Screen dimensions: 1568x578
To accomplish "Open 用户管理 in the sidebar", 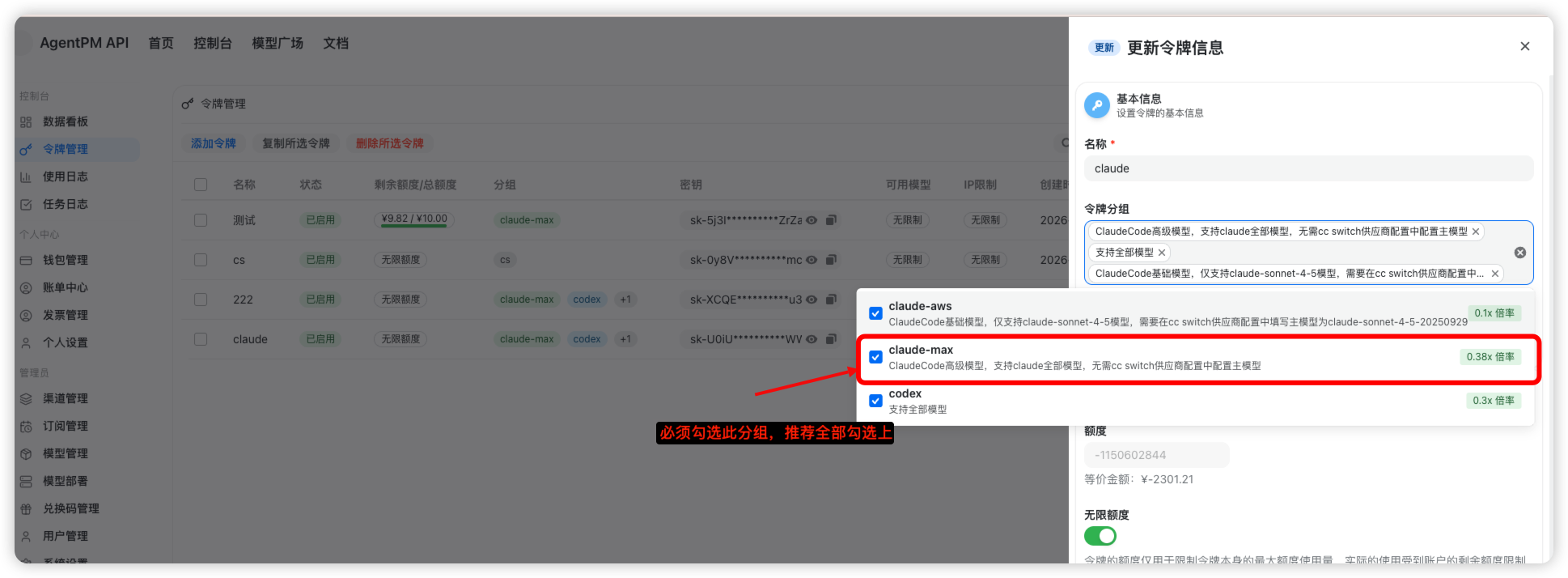I will (66, 536).
